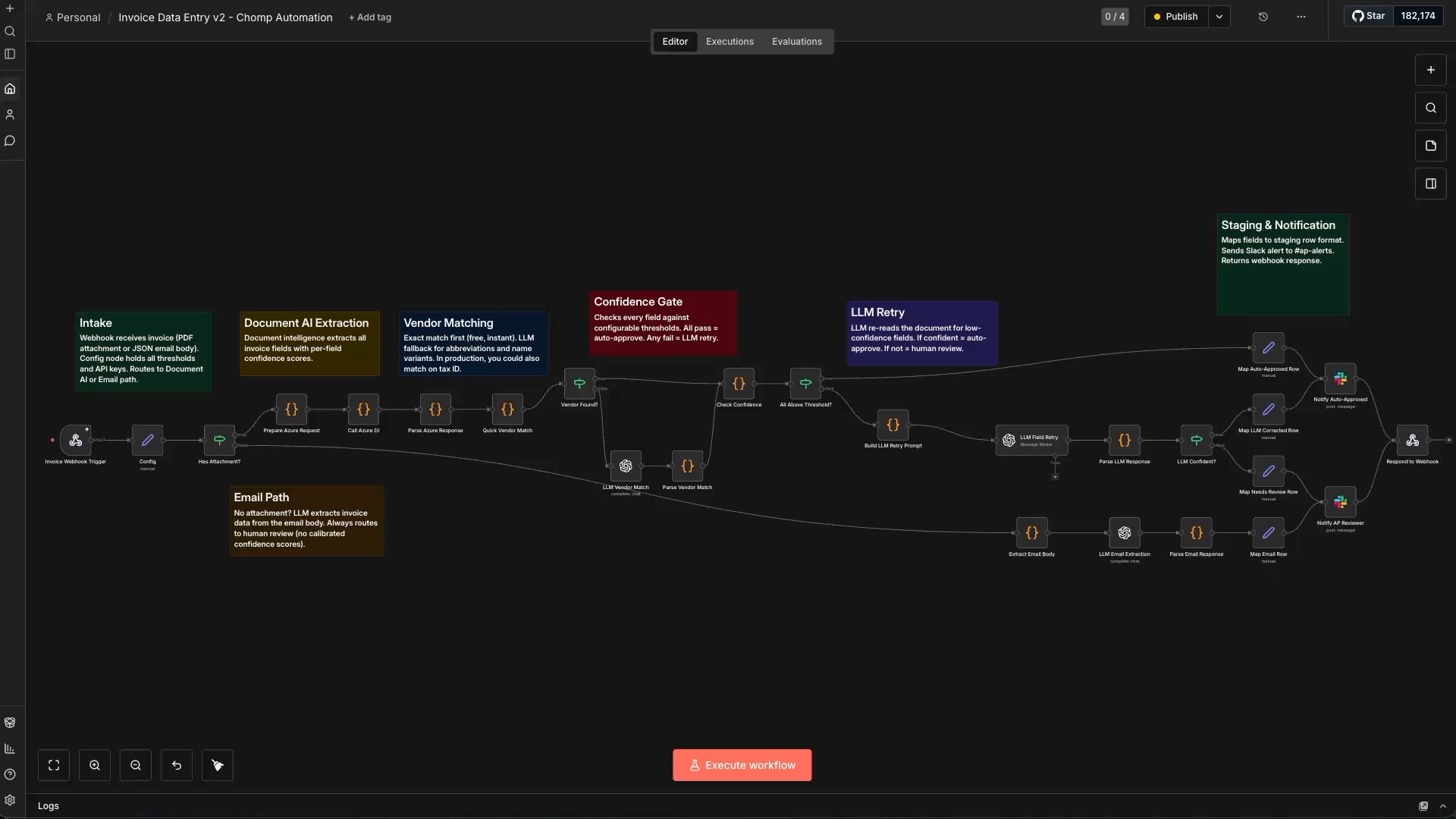Collapse the Logs panel chevron
The height and width of the screenshot is (819, 1456).
(1443, 806)
